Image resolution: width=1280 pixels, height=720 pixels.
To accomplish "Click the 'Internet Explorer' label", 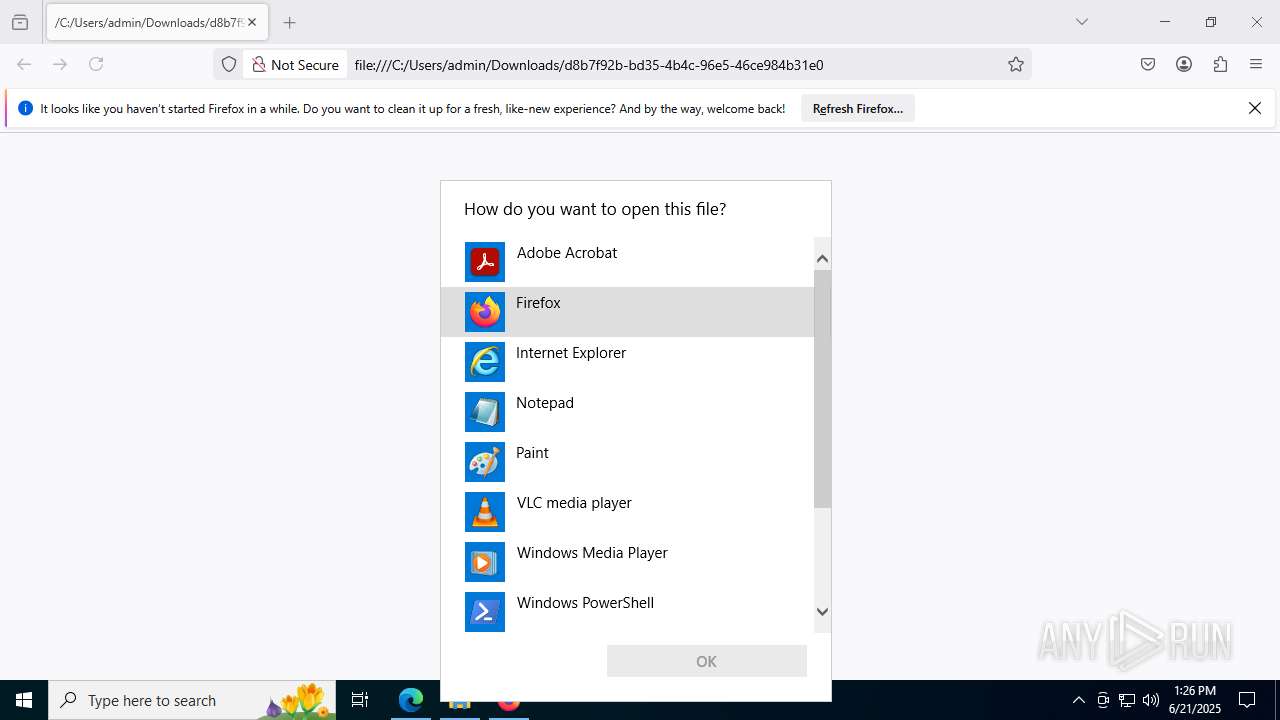I will tap(571, 353).
